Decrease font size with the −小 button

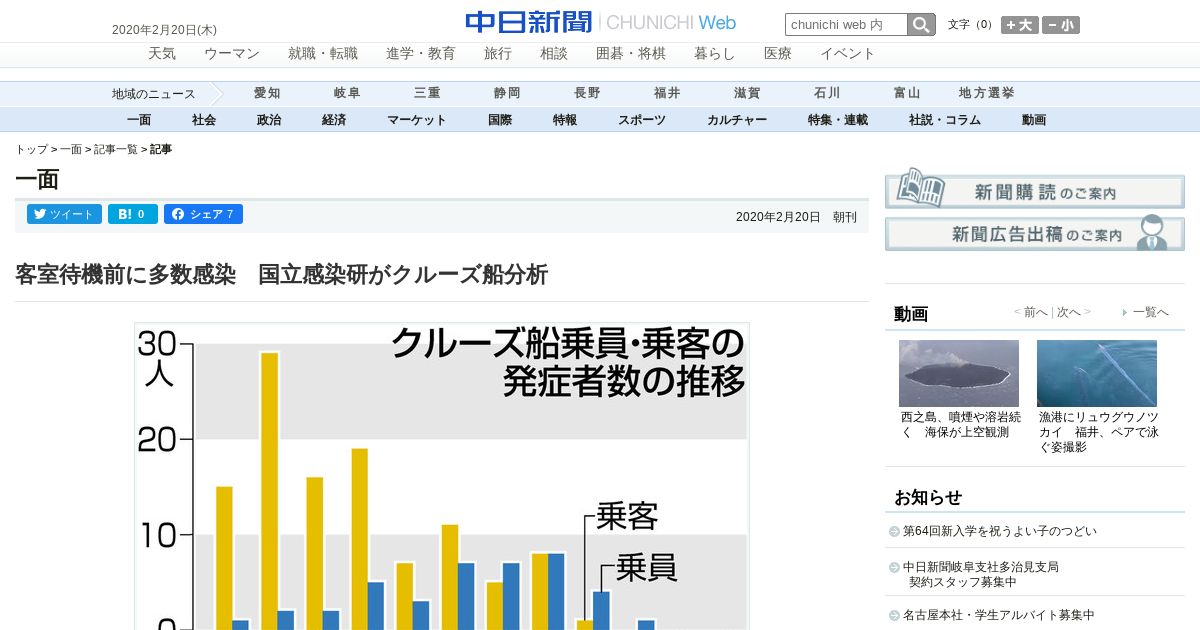click(1061, 25)
